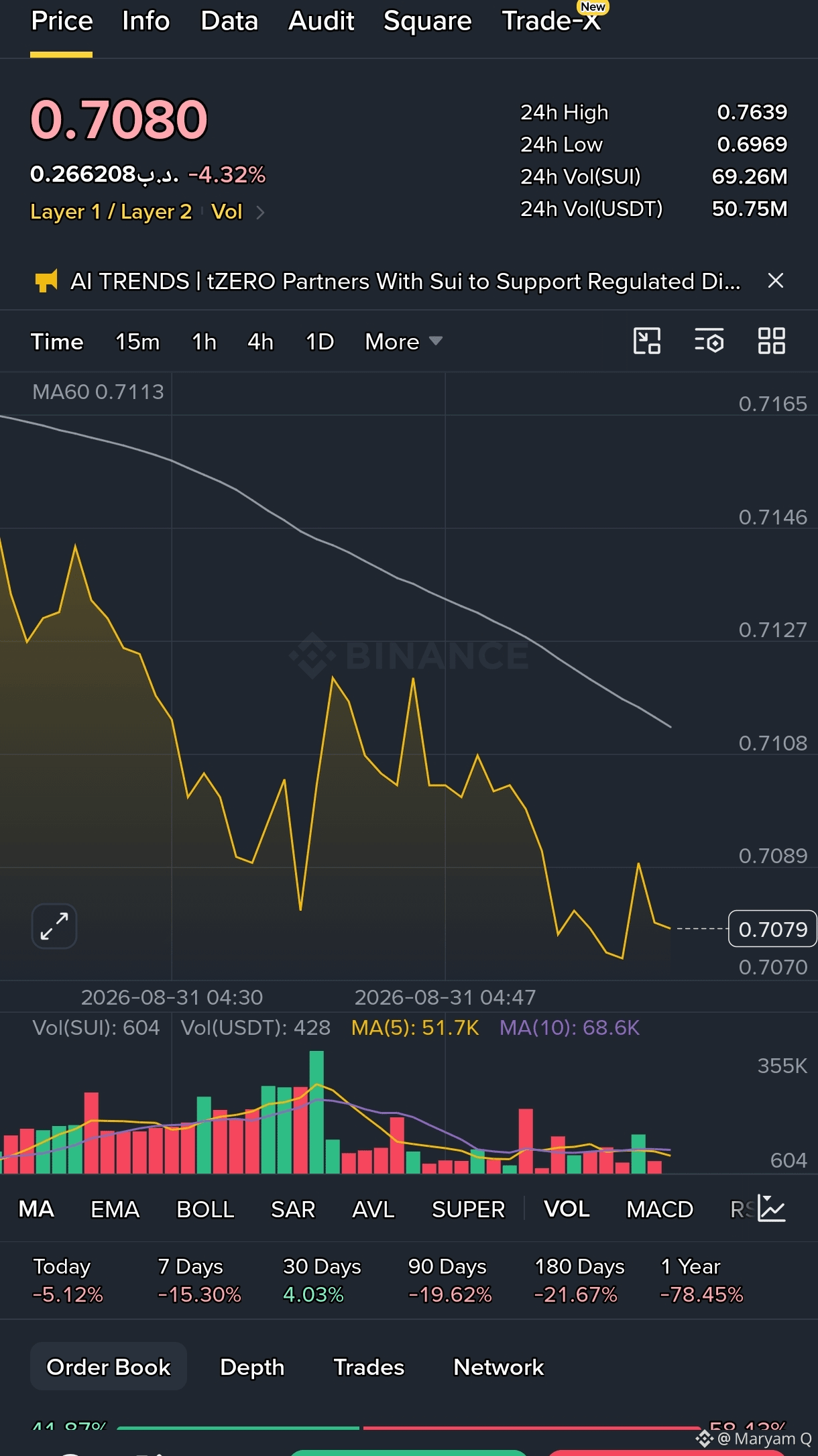Tap the 24h Vol(USDT) value 50.75M
The height and width of the screenshot is (1456, 818).
(750, 209)
